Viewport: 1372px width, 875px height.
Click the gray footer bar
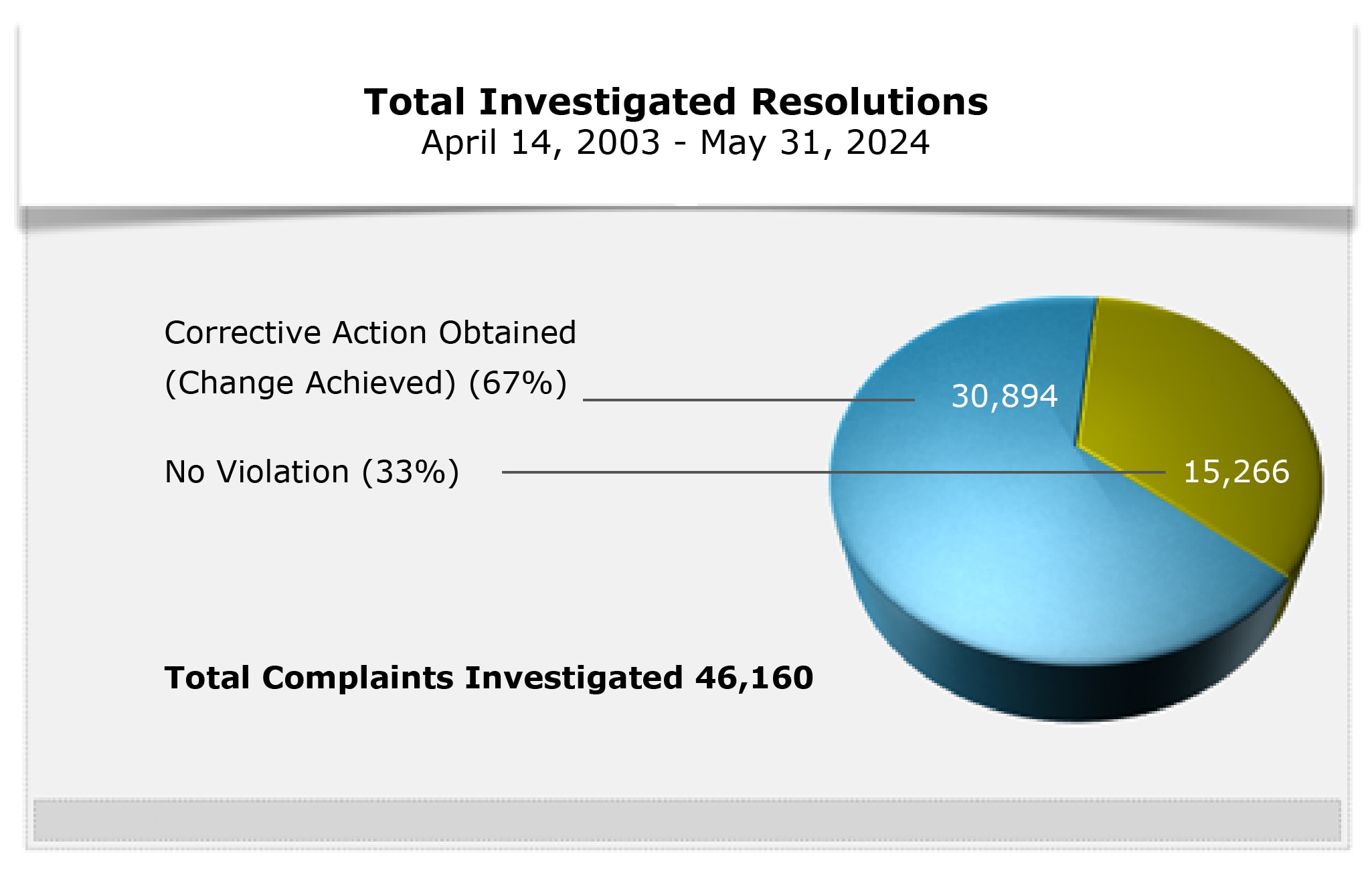click(686, 820)
